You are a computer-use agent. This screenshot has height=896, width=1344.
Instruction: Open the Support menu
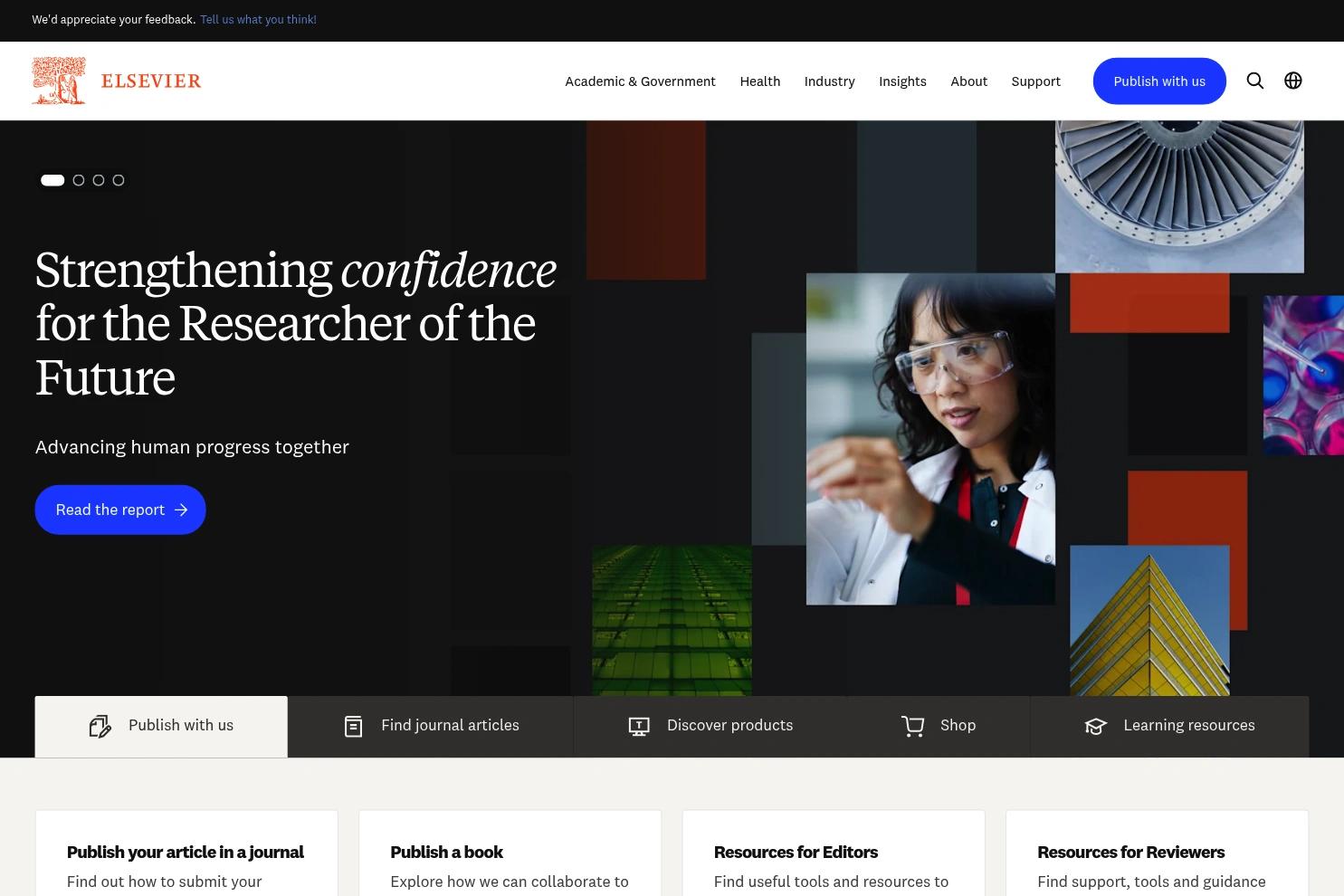pyautogui.click(x=1036, y=81)
